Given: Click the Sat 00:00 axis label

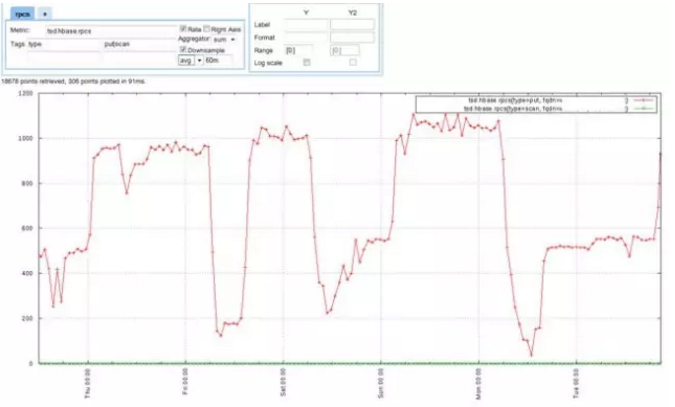Looking at the screenshot, I should click(283, 382).
